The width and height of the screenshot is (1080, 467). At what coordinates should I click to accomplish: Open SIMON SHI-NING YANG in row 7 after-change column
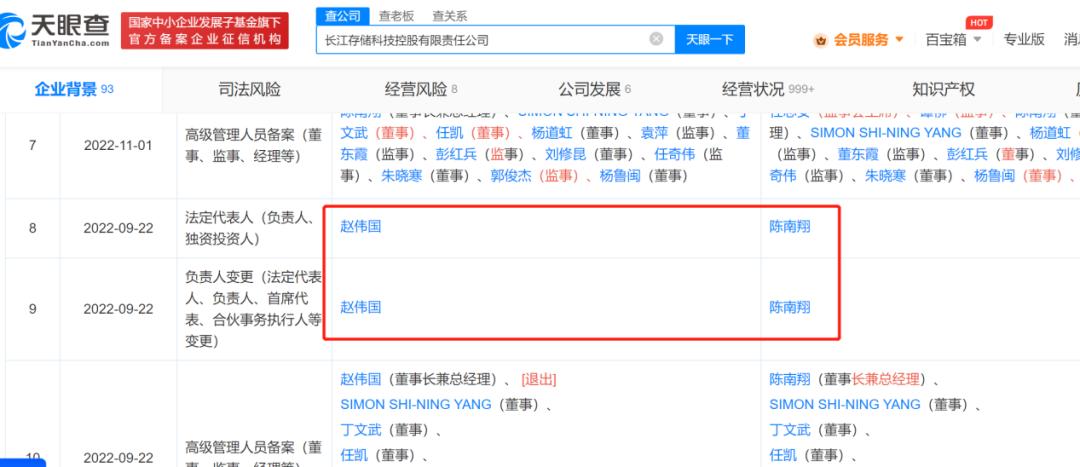pos(885,133)
